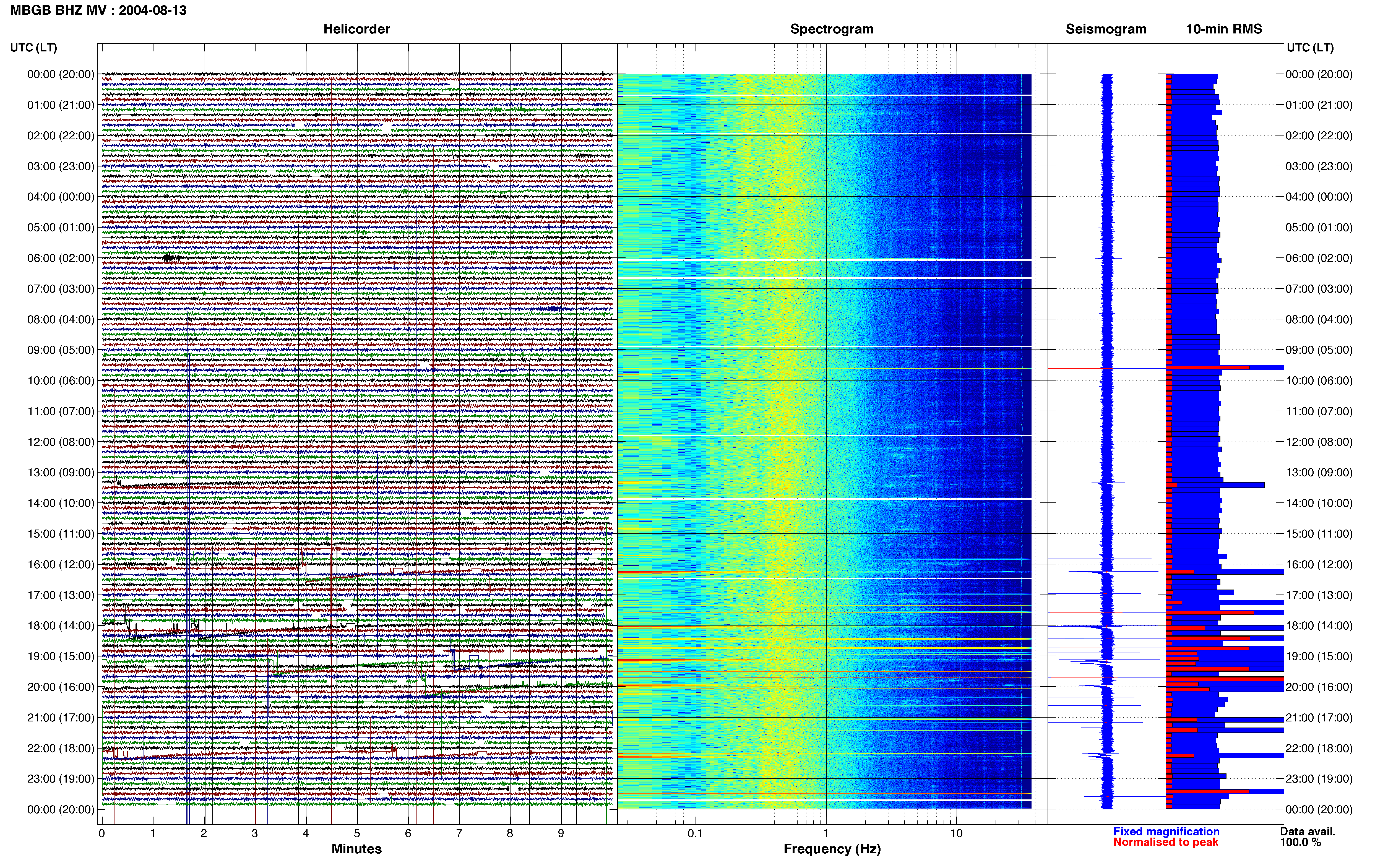Viewport: 1388px width, 868px height.
Task: Select '20:00 (16:00)' on the left time axis
Action: coord(61,687)
